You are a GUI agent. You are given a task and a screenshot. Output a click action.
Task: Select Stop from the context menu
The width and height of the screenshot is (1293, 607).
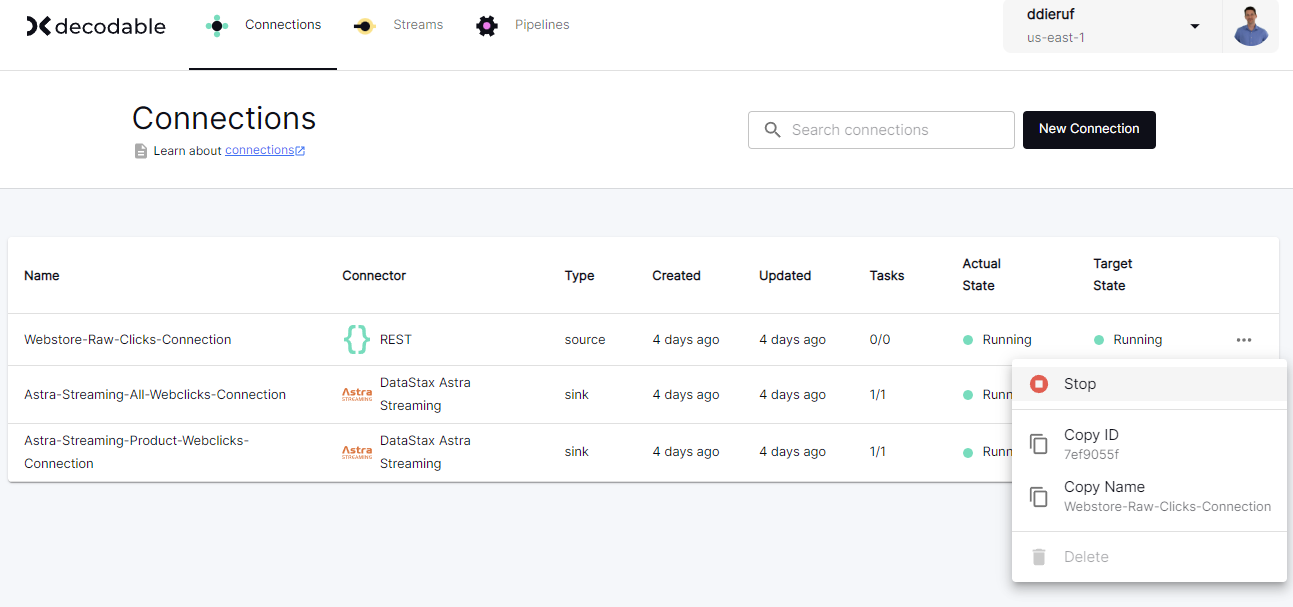click(1080, 384)
